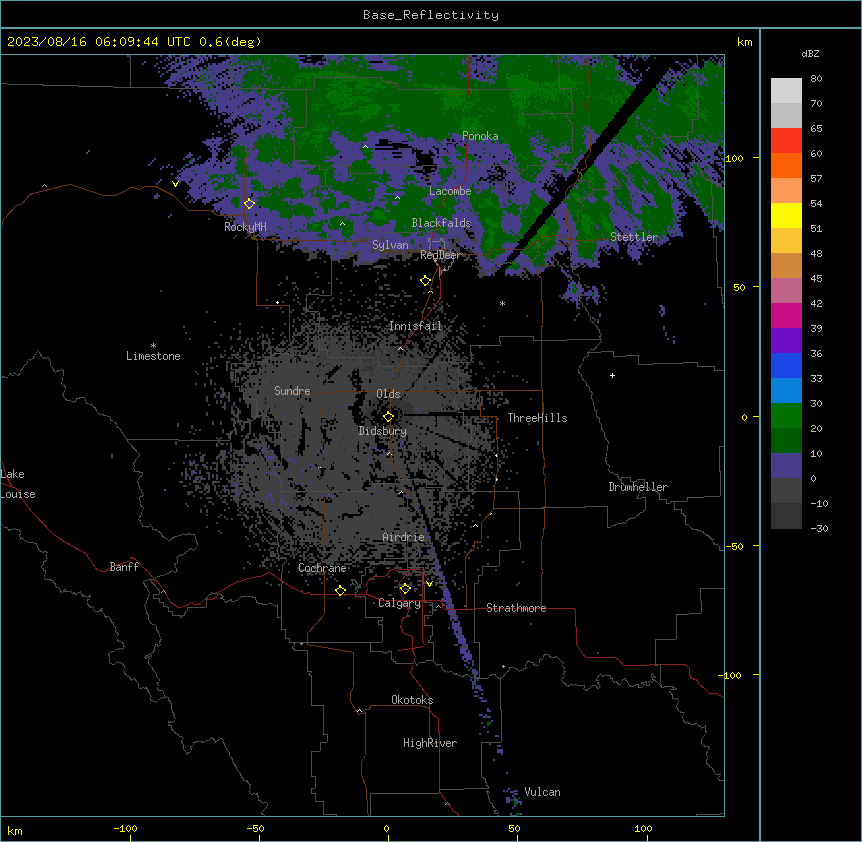This screenshot has height=842, width=862.
Task: Click the brown 45–48 dBZ legend swatch
Action: click(x=786, y=265)
